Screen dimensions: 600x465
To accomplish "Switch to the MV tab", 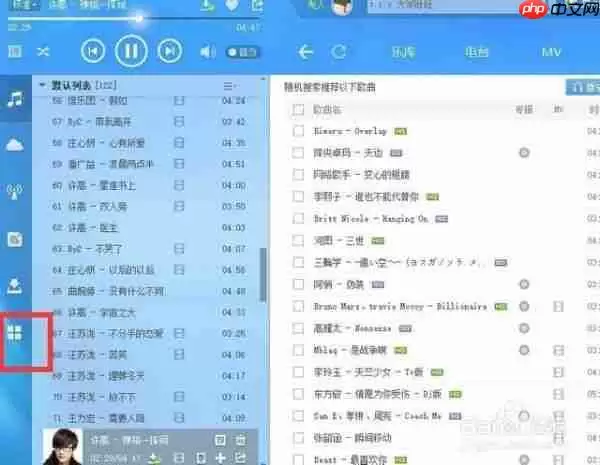I will pyautogui.click(x=551, y=52).
